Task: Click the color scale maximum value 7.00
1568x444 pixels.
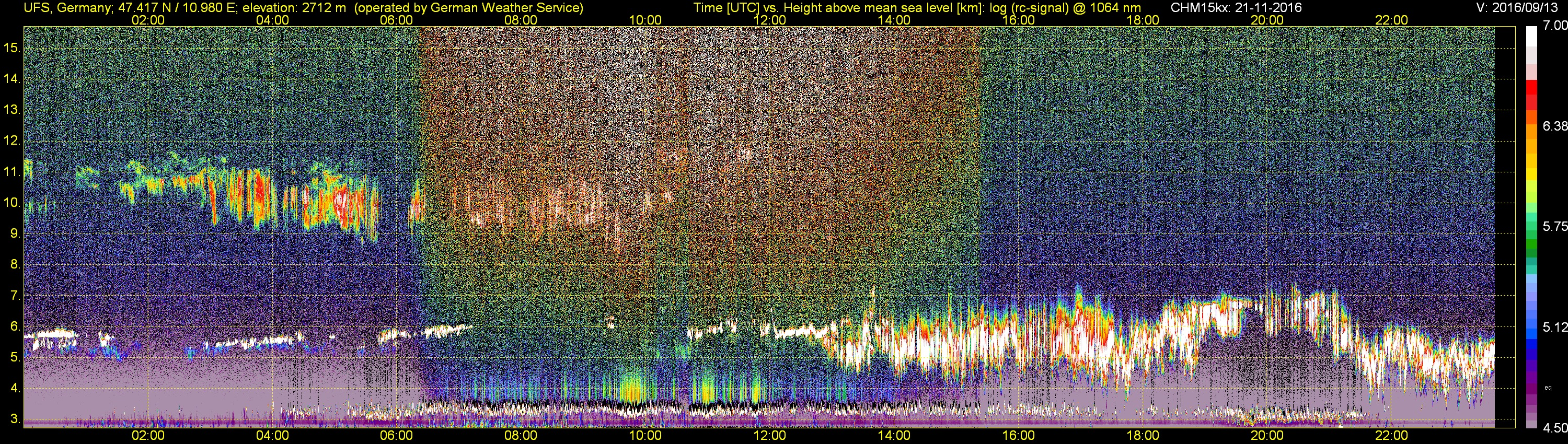Action: pos(1555,26)
